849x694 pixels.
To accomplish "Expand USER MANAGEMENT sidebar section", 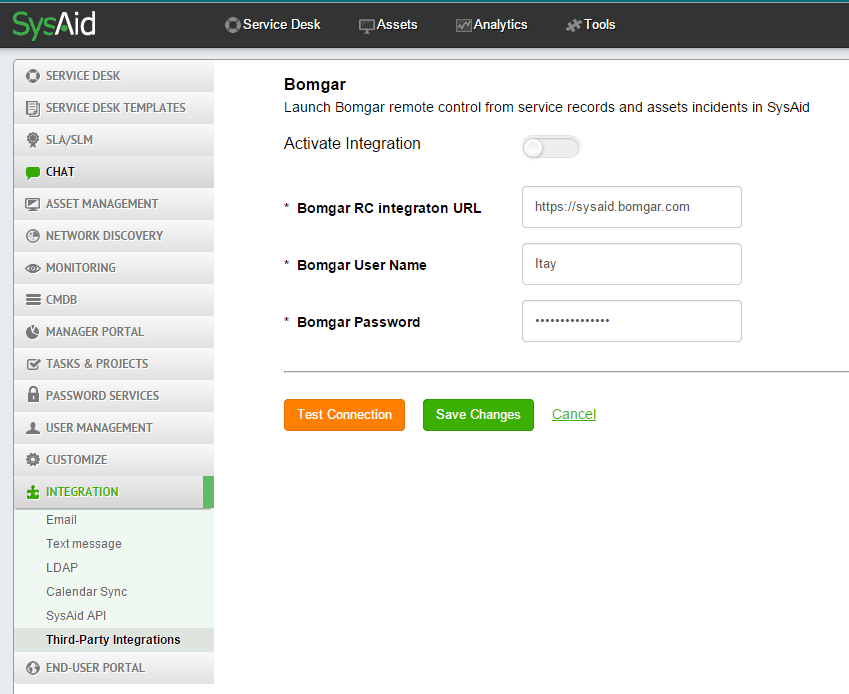I will pyautogui.click(x=114, y=427).
